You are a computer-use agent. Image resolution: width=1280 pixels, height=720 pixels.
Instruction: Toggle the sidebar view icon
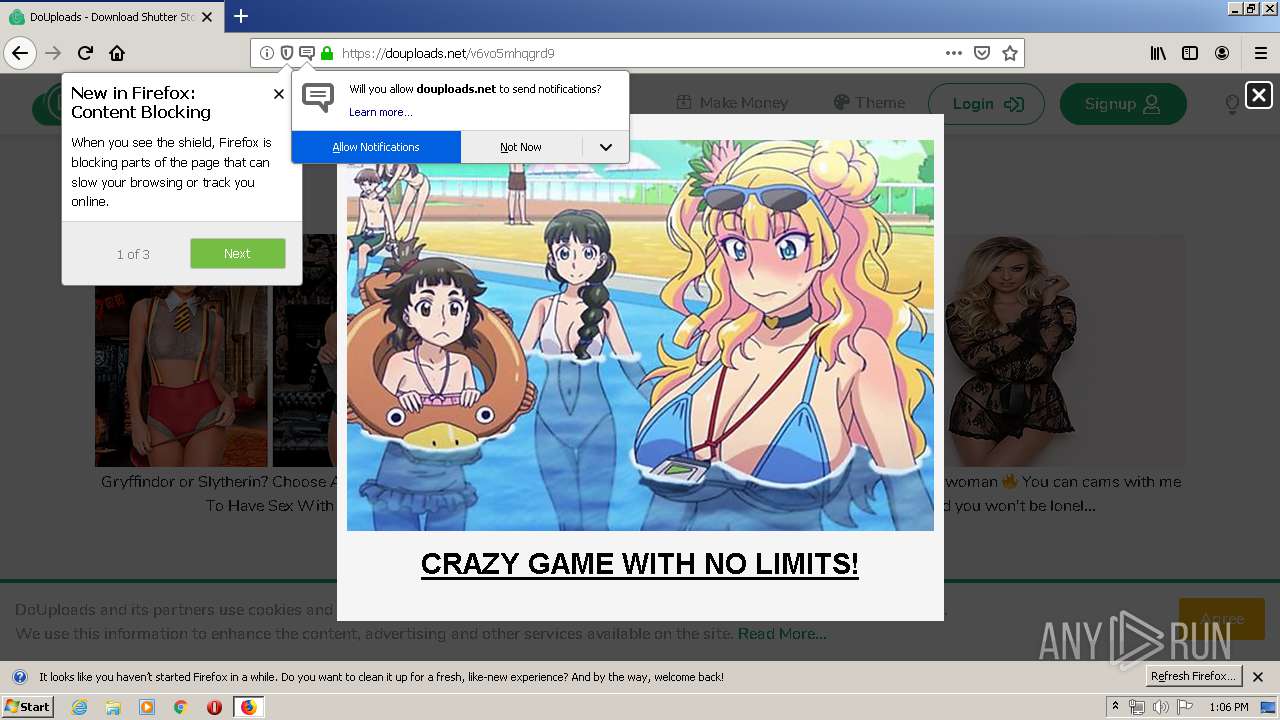(1190, 53)
